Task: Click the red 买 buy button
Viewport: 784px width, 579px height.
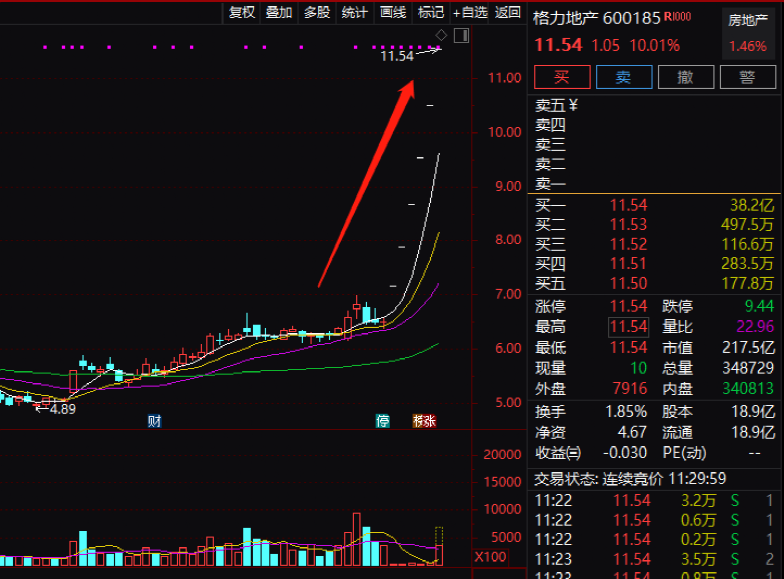Action: click(x=562, y=77)
